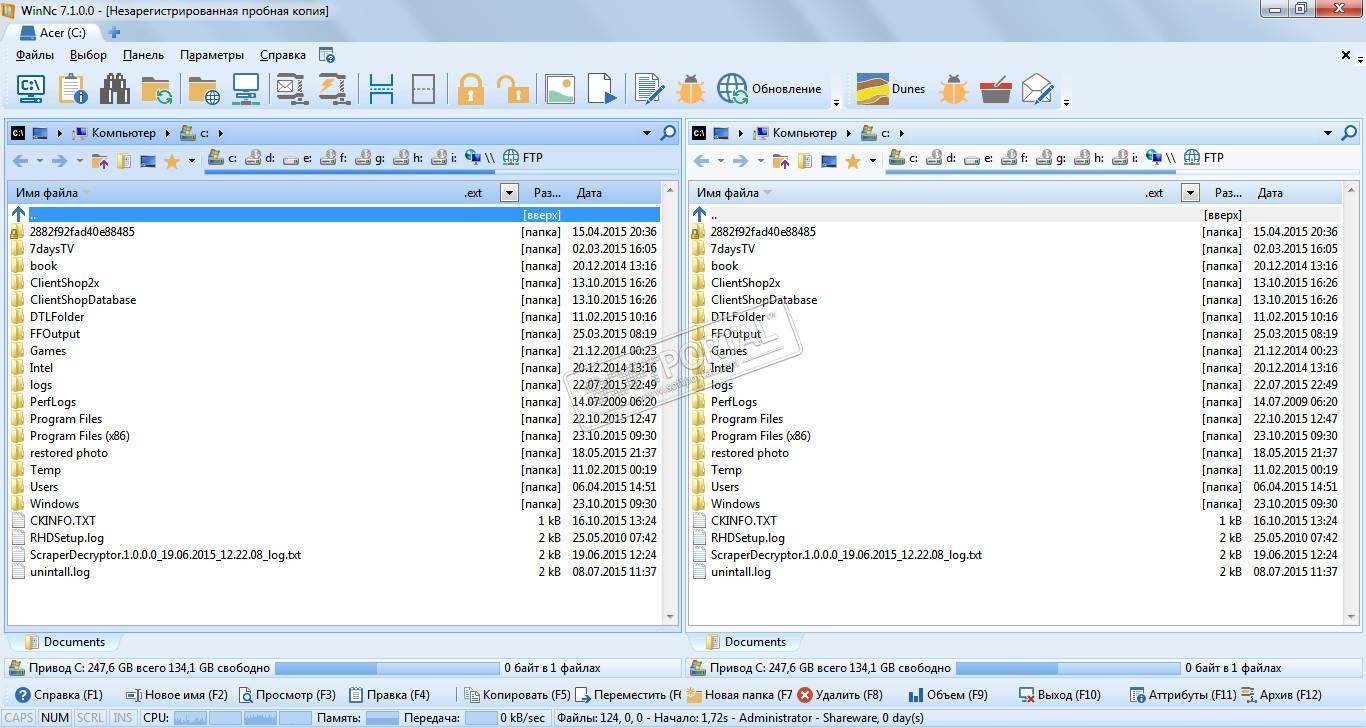Image resolution: width=1366 pixels, height=728 pixels.
Task: Expand the main toolbar overflow arrow
Action: click(836, 102)
